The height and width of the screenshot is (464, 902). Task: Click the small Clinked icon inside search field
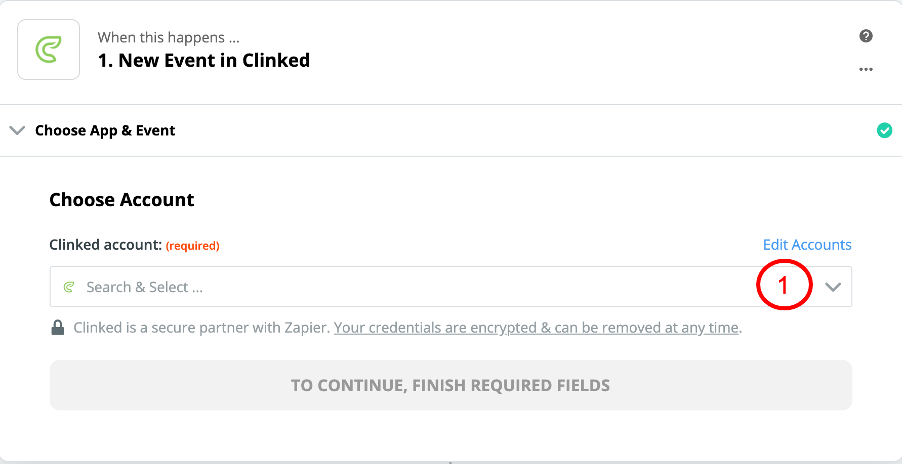tap(69, 287)
